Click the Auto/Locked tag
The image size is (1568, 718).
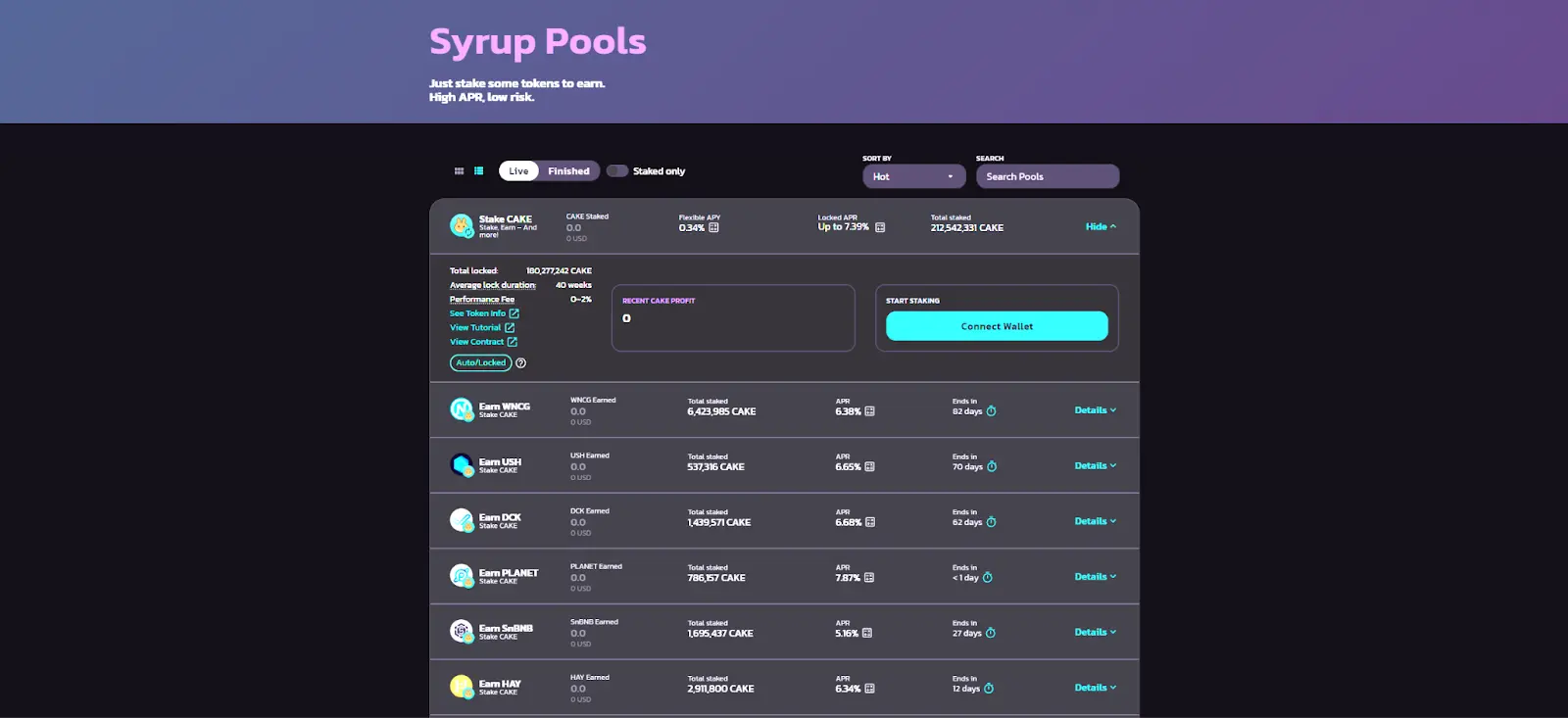click(x=480, y=362)
